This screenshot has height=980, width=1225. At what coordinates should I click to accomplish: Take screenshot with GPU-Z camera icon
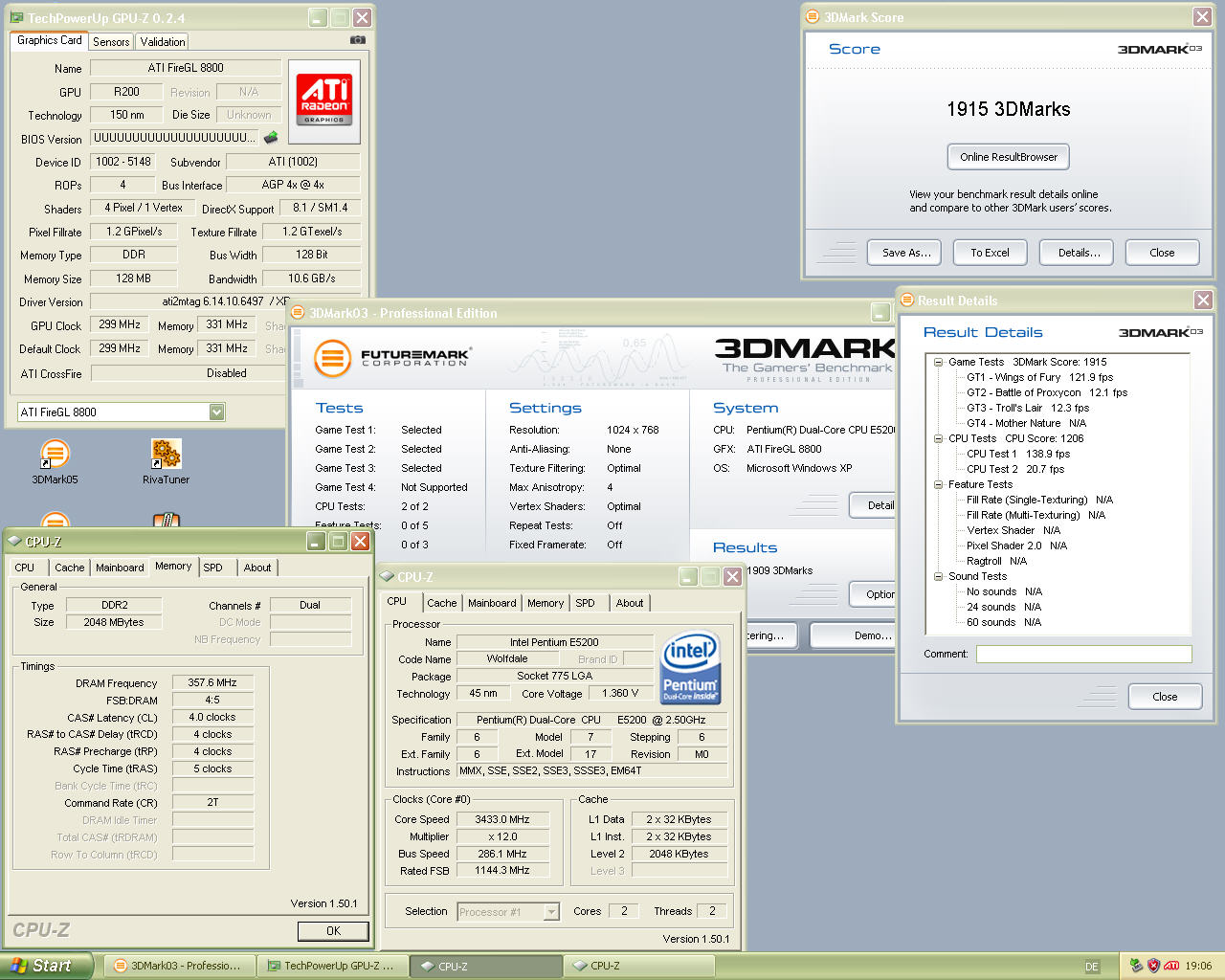(x=357, y=40)
